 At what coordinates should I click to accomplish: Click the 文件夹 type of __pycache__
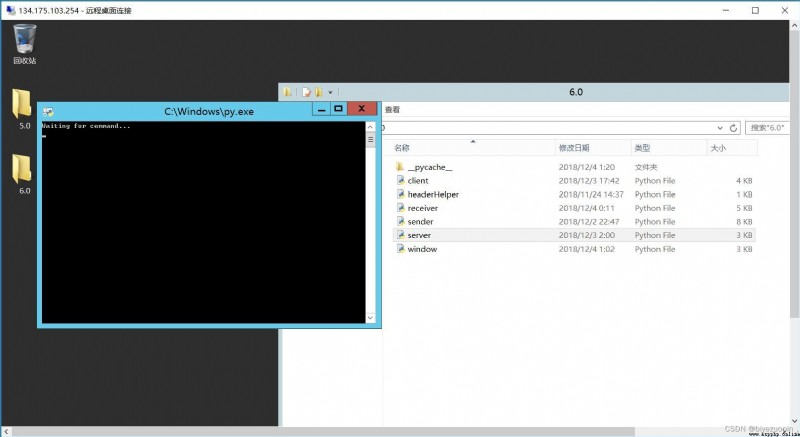tap(646, 167)
